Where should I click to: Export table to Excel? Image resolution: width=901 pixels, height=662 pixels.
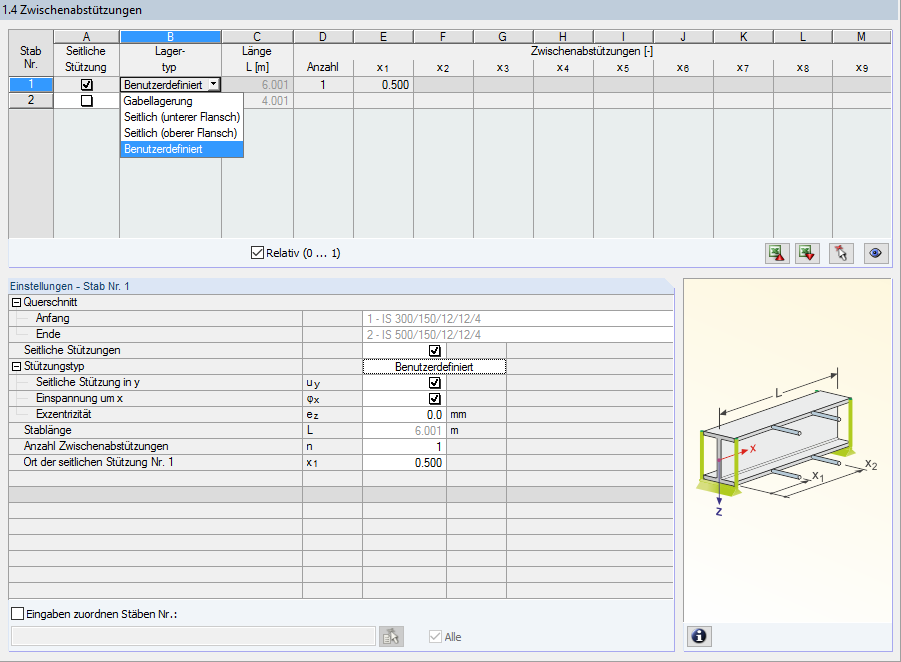[x=806, y=253]
